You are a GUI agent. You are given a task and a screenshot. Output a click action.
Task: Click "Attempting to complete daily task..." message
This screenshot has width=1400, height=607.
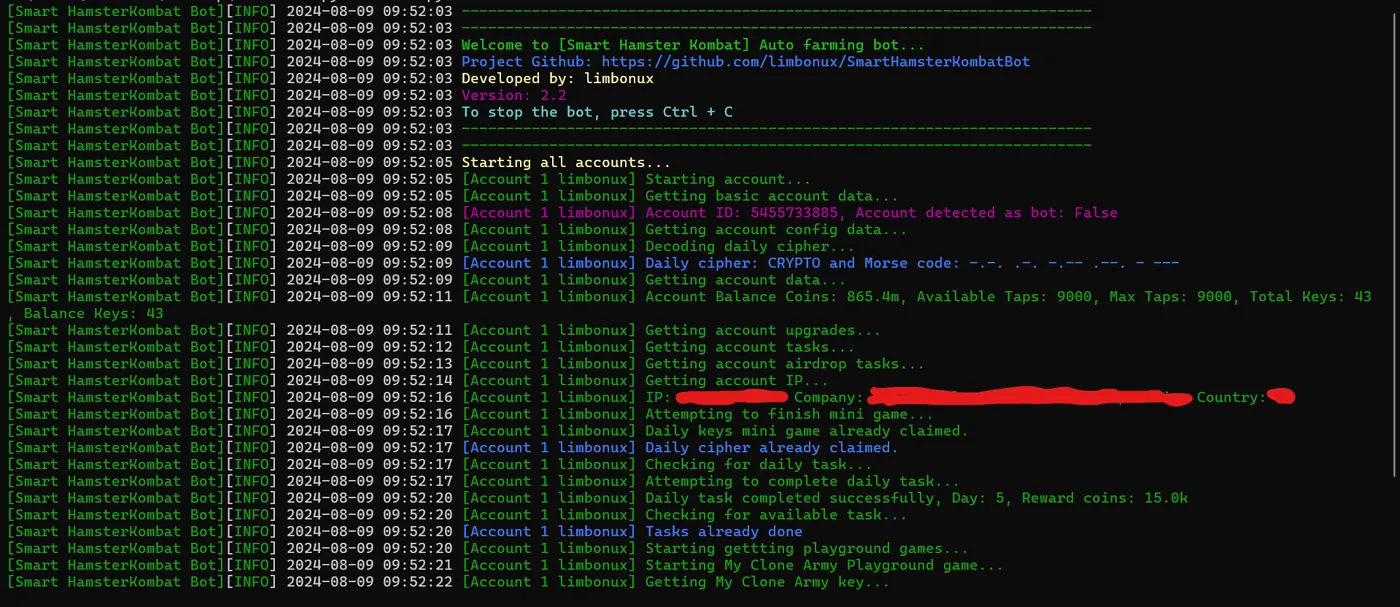point(802,482)
